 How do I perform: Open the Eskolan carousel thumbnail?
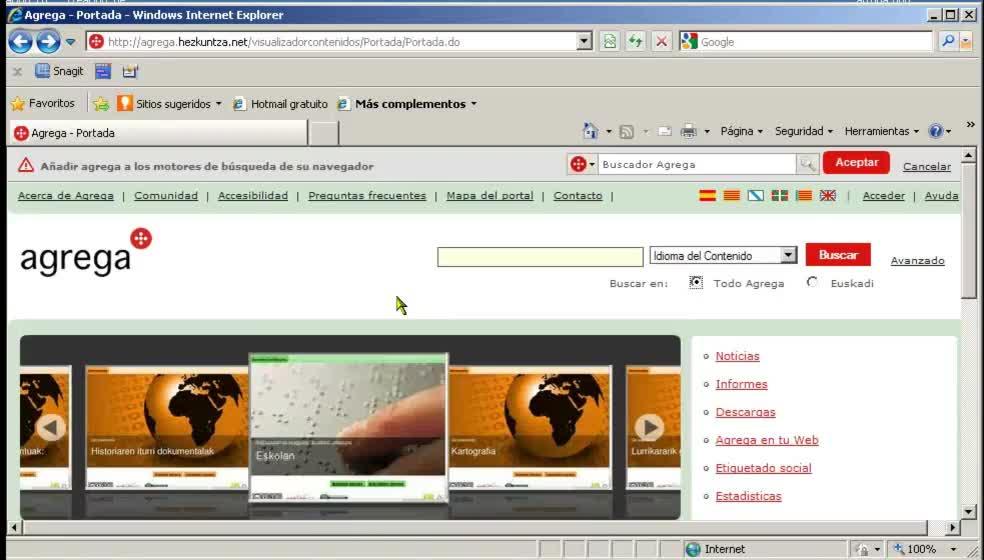coord(349,428)
